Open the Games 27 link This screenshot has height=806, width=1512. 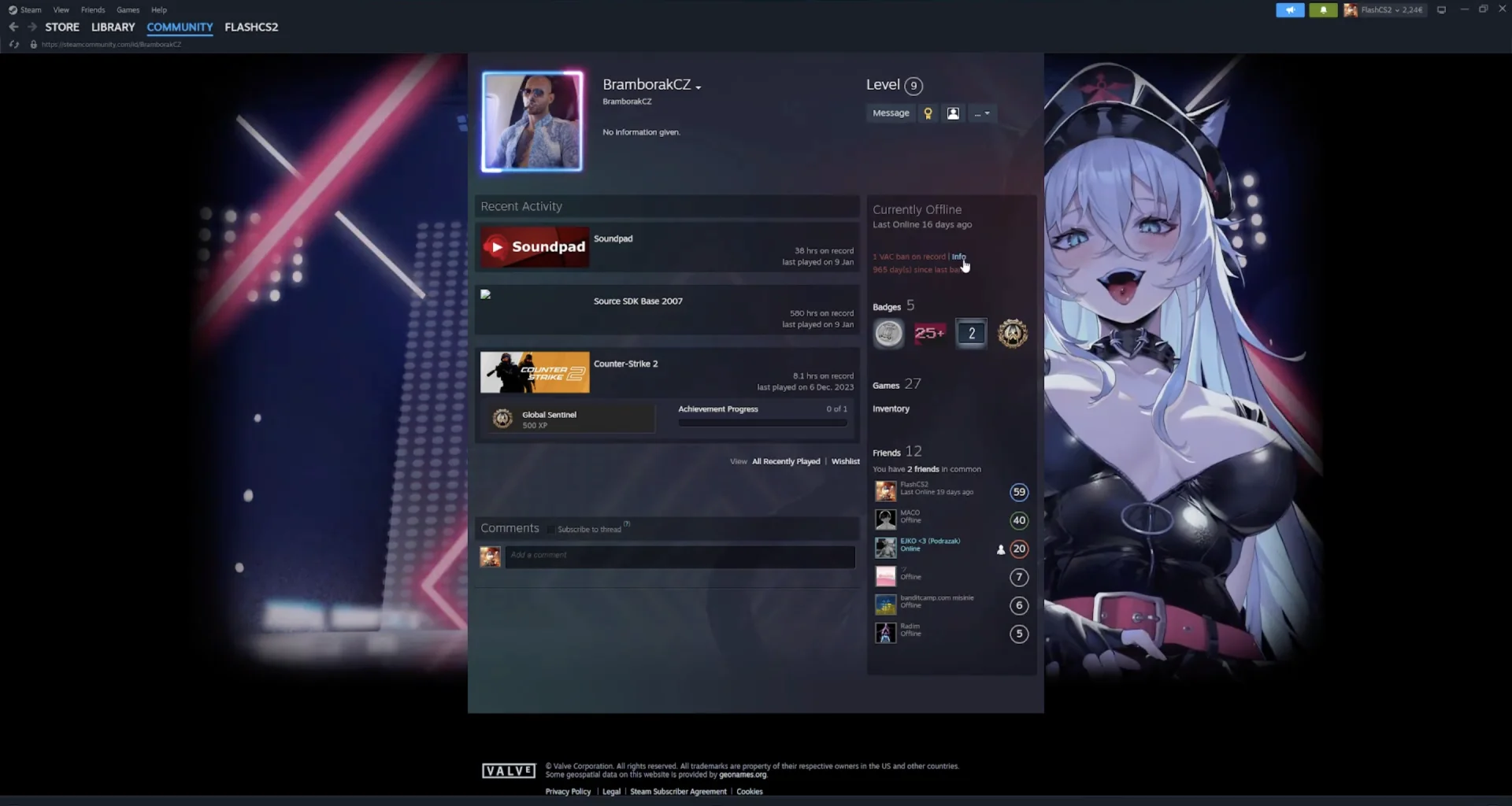tap(896, 384)
